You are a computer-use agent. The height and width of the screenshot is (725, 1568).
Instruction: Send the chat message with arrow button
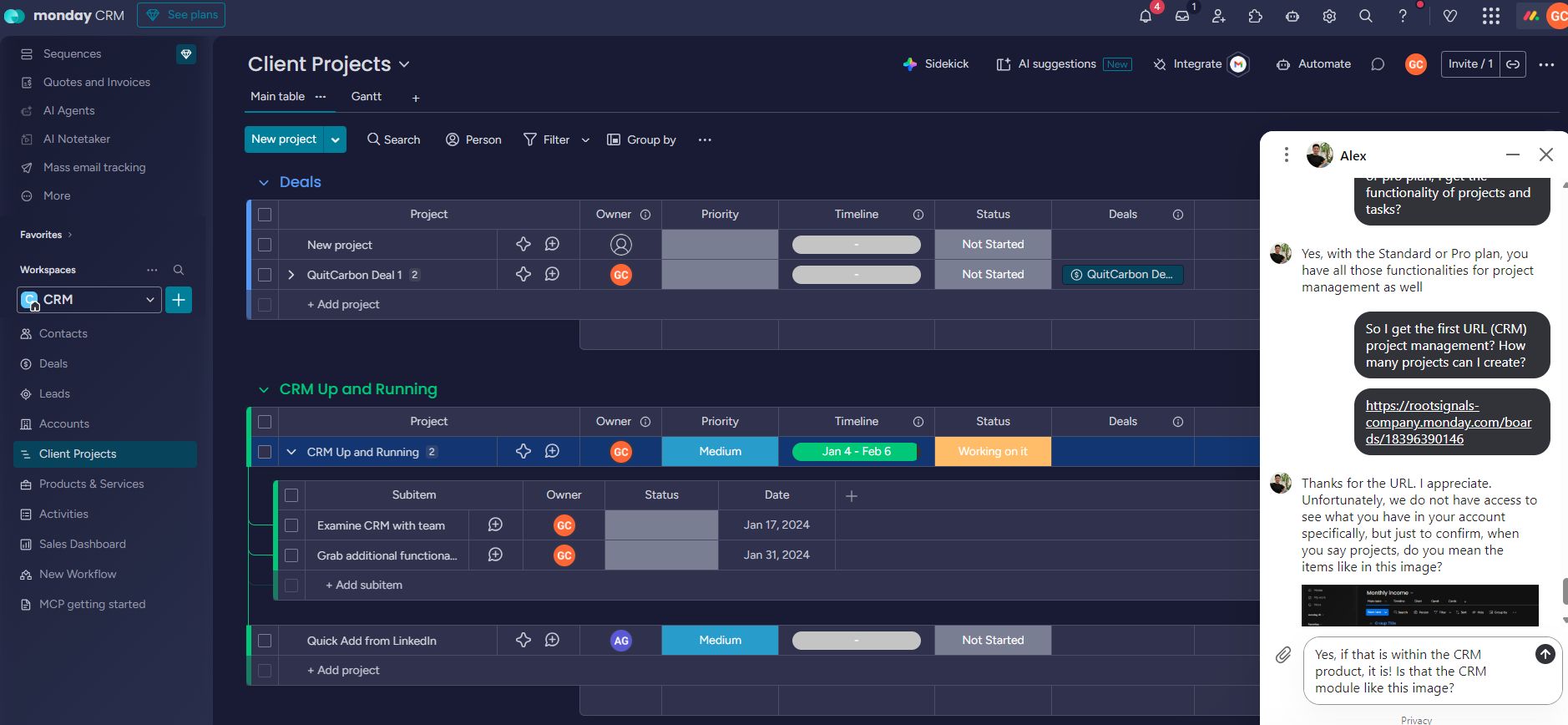click(1545, 654)
